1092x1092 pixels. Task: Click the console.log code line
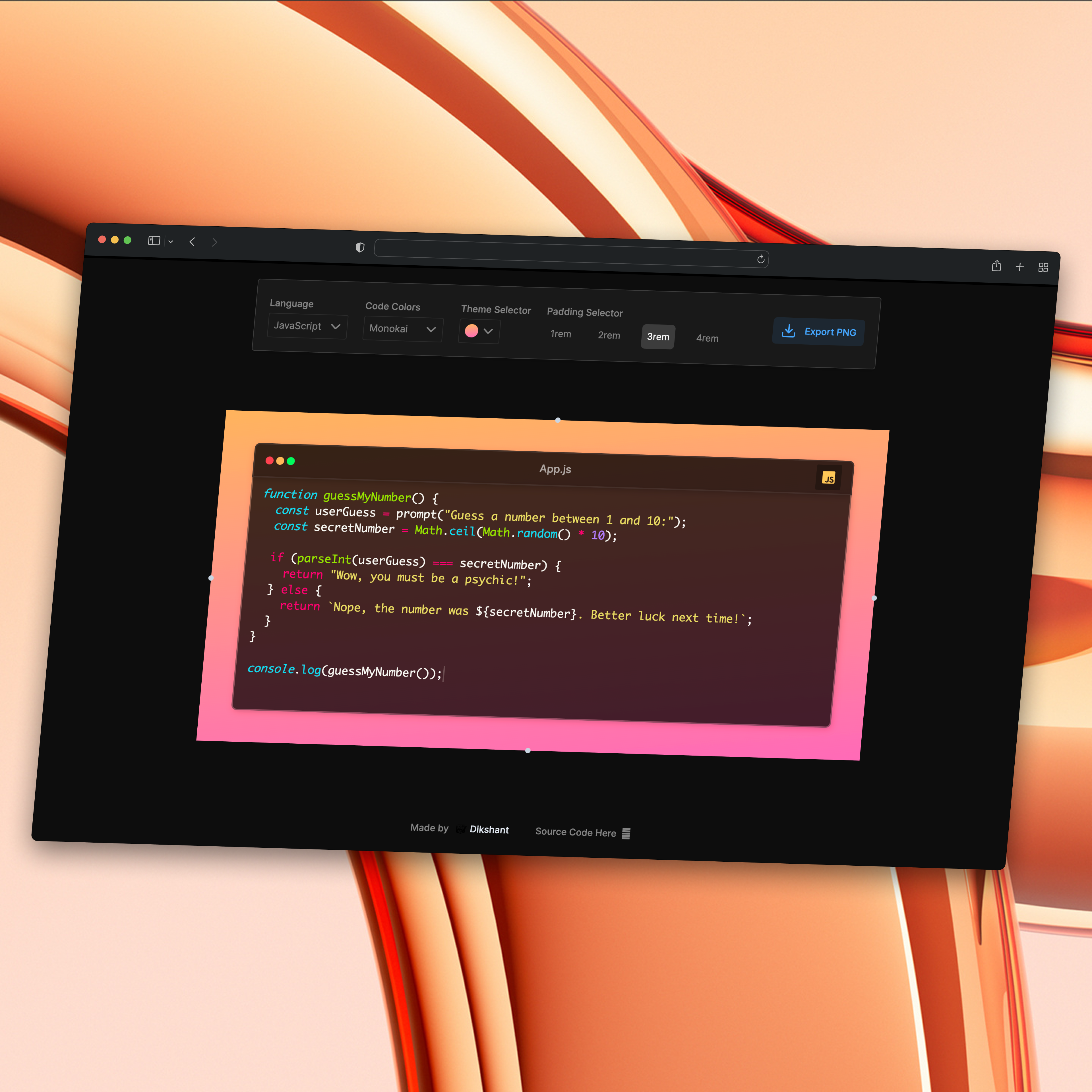pos(345,671)
